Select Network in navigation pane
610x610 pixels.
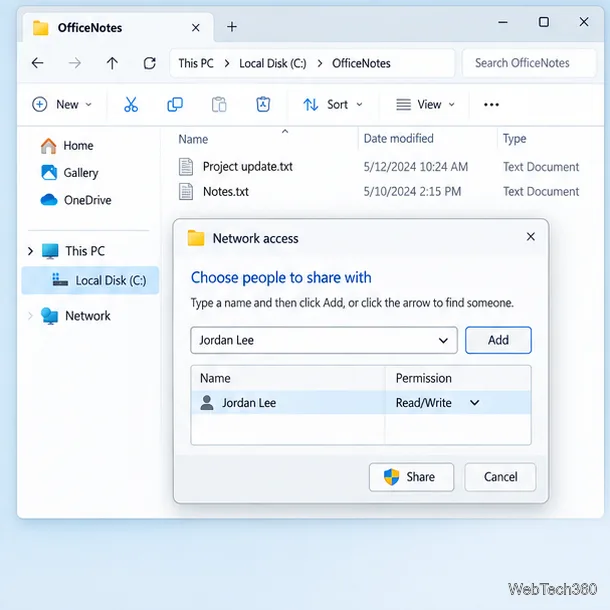(76, 316)
